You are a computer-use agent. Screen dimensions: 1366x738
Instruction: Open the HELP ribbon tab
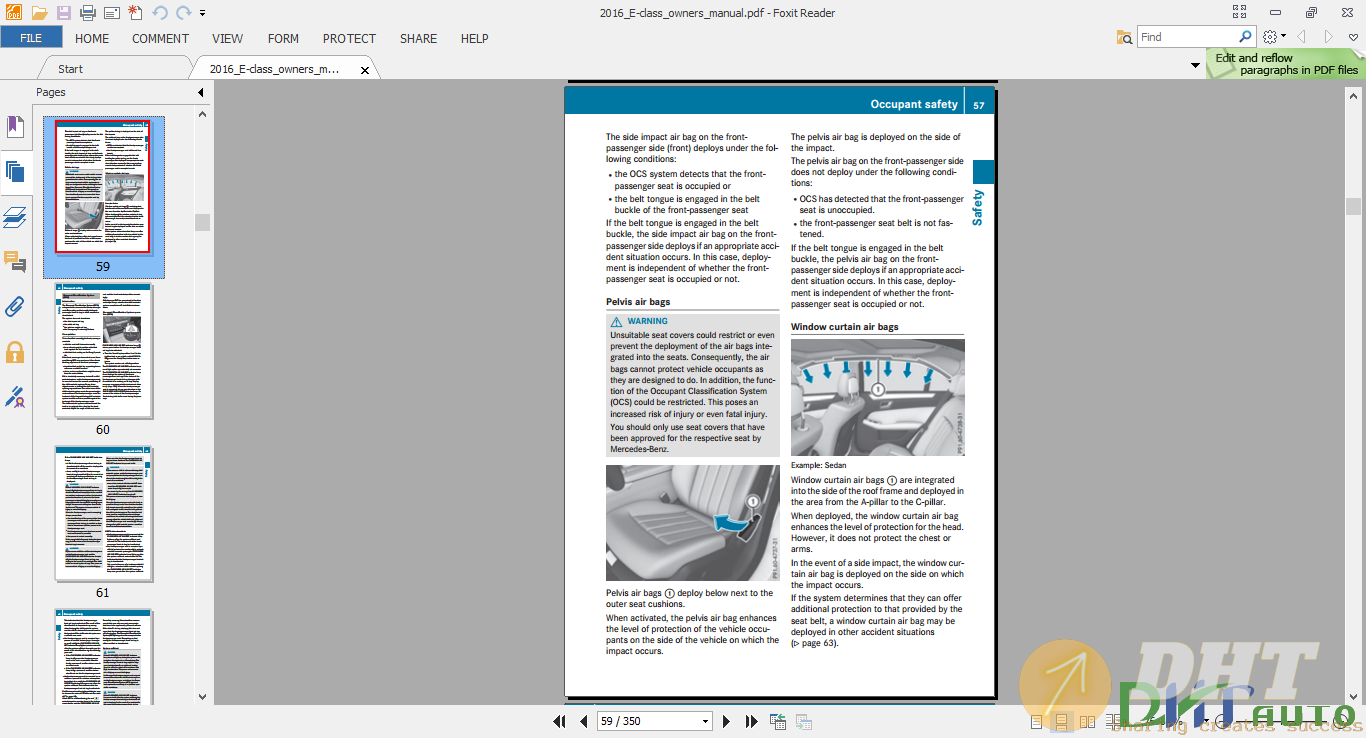[x=474, y=38]
